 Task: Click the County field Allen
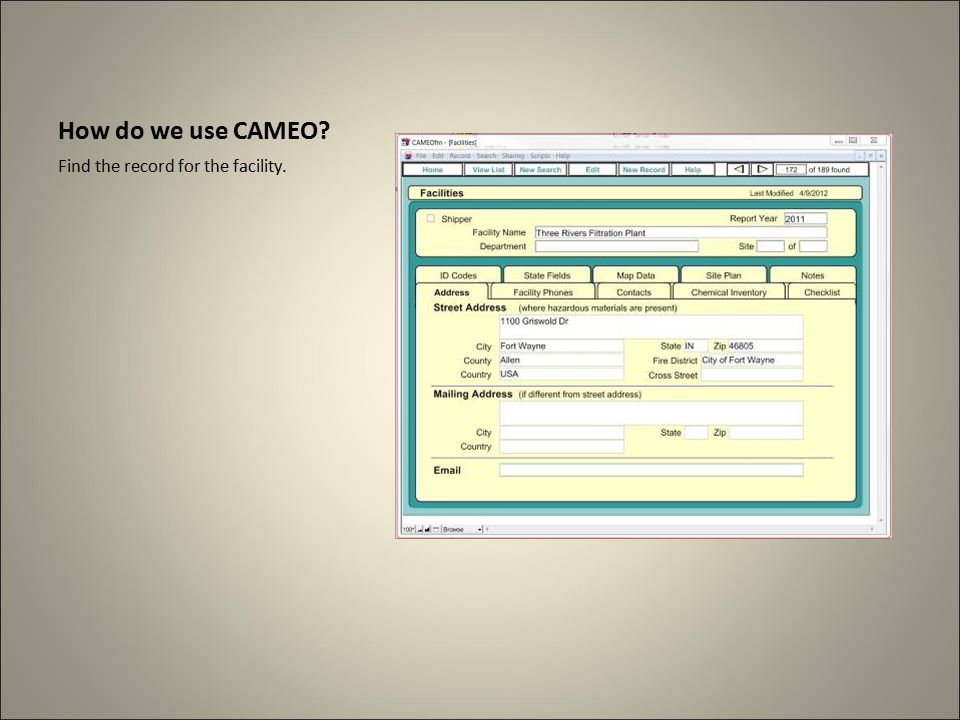pyautogui.click(x=561, y=360)
